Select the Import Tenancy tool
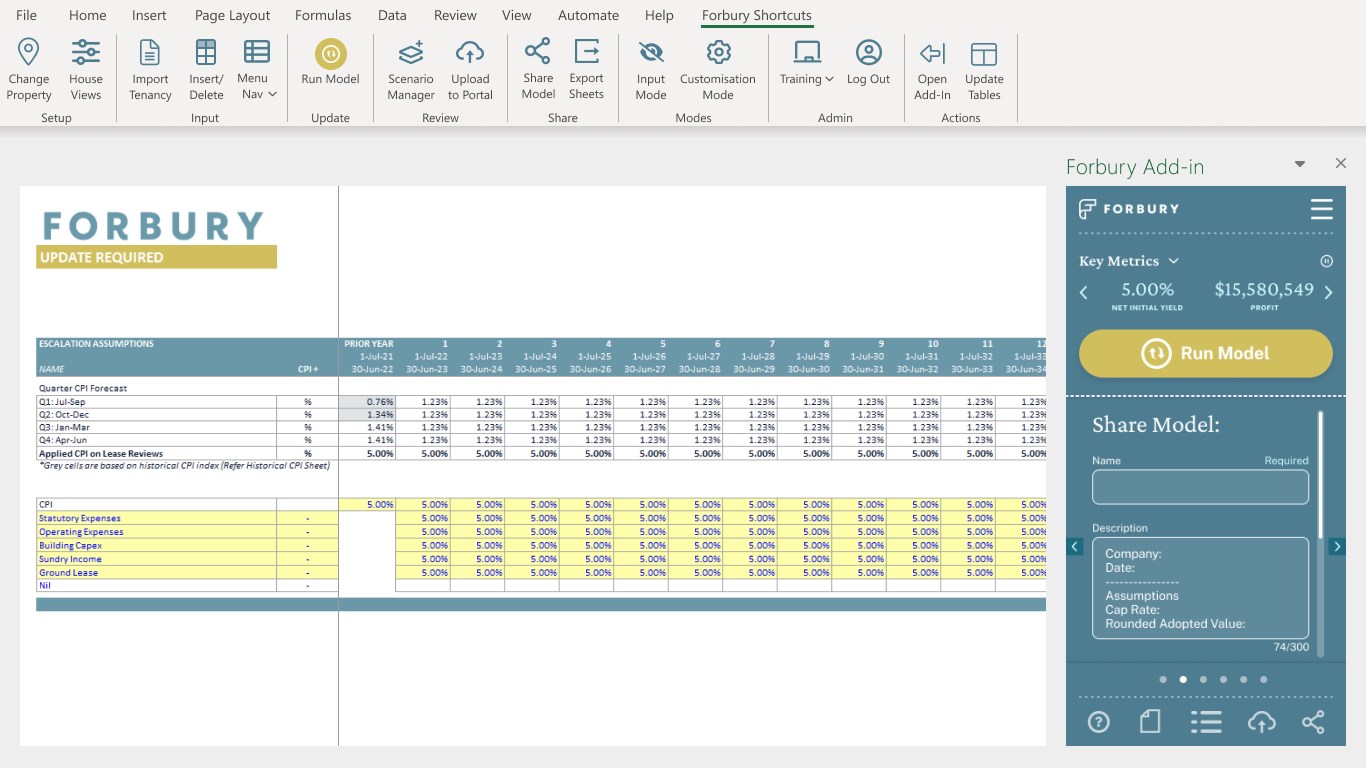1366x768 pixels. [150, 69]
